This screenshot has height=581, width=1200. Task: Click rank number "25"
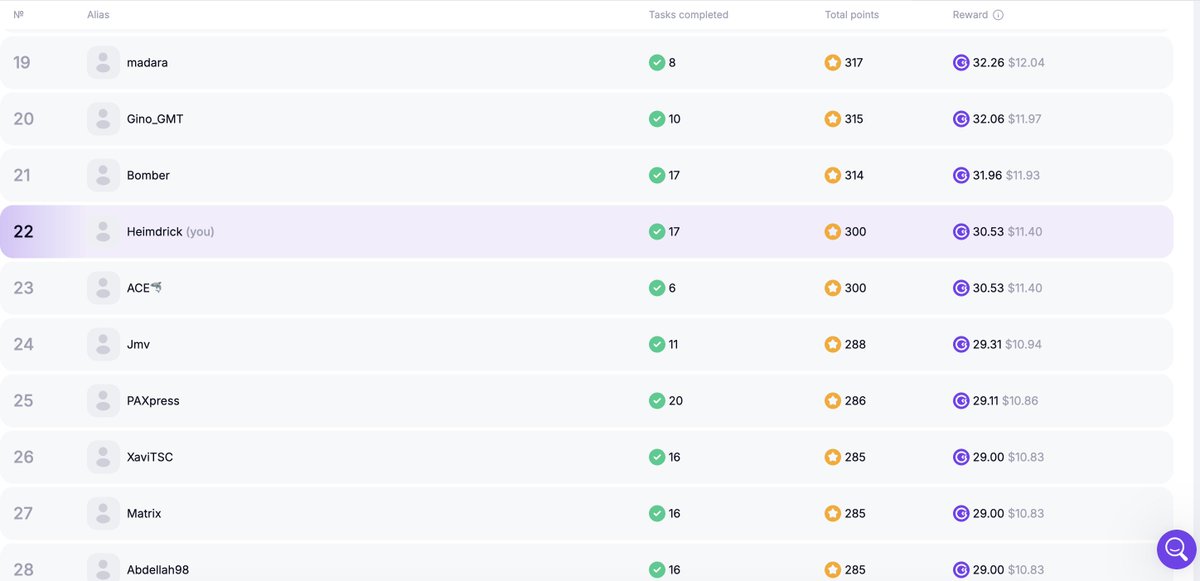click(x=23, y=401)
